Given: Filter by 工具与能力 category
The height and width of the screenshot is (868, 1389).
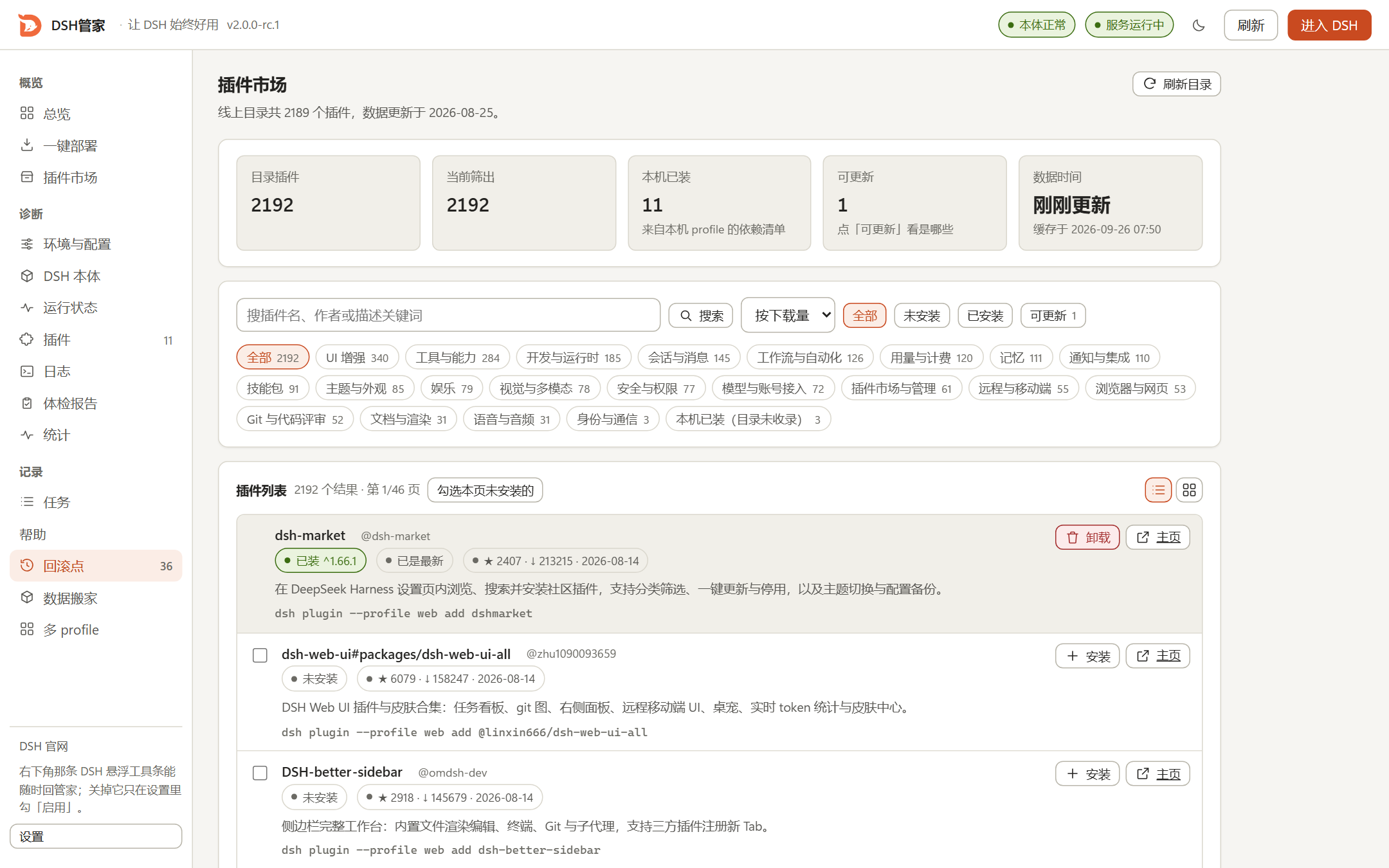Looking at the screenshot, I should pyautogui.click(x=457, y=357).
